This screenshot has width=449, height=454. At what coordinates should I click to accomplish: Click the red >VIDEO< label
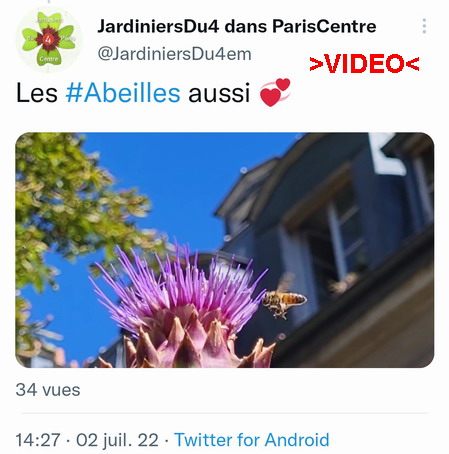pos(364,64)
